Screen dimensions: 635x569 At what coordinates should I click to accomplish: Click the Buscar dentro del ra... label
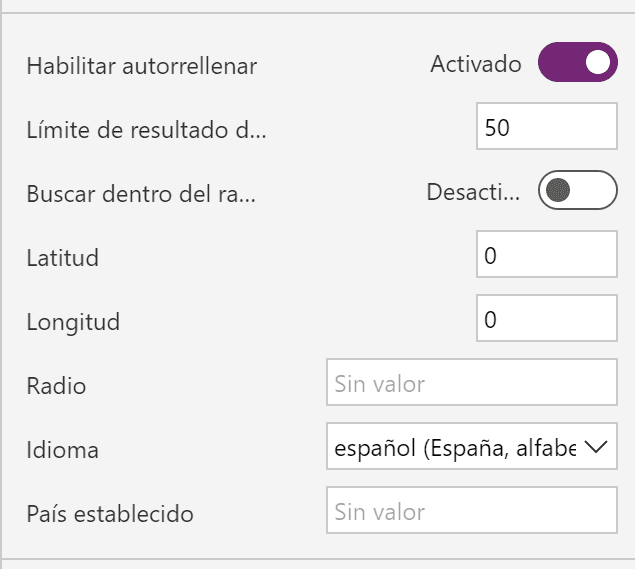tap(141, 194)
